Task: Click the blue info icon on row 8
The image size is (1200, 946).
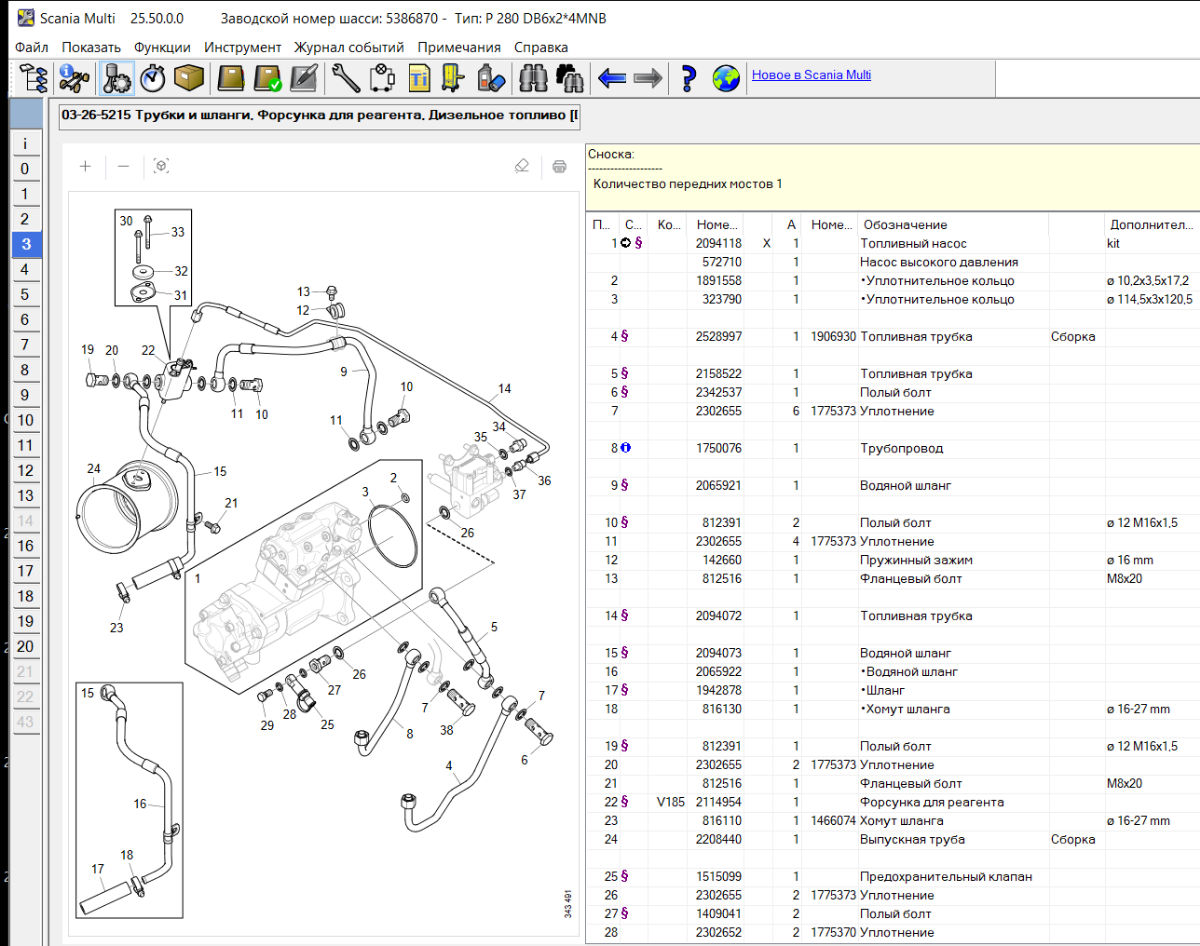Action: [x=626, y=448]
